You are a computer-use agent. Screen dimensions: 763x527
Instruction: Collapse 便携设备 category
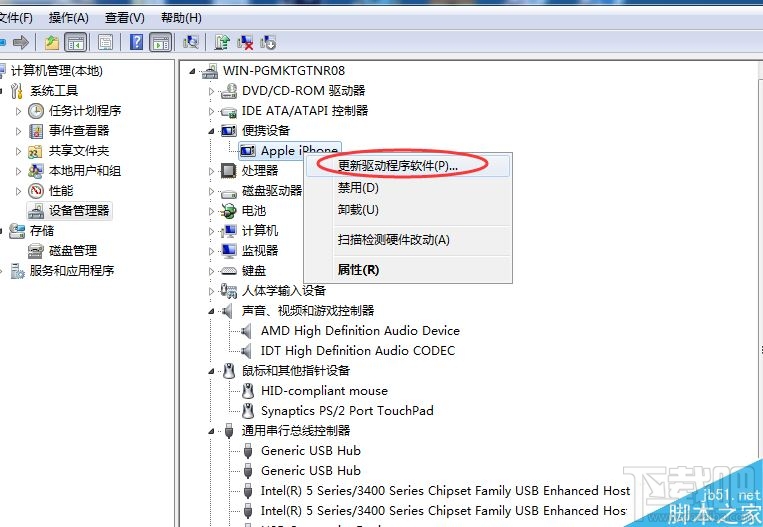(211, 131)
